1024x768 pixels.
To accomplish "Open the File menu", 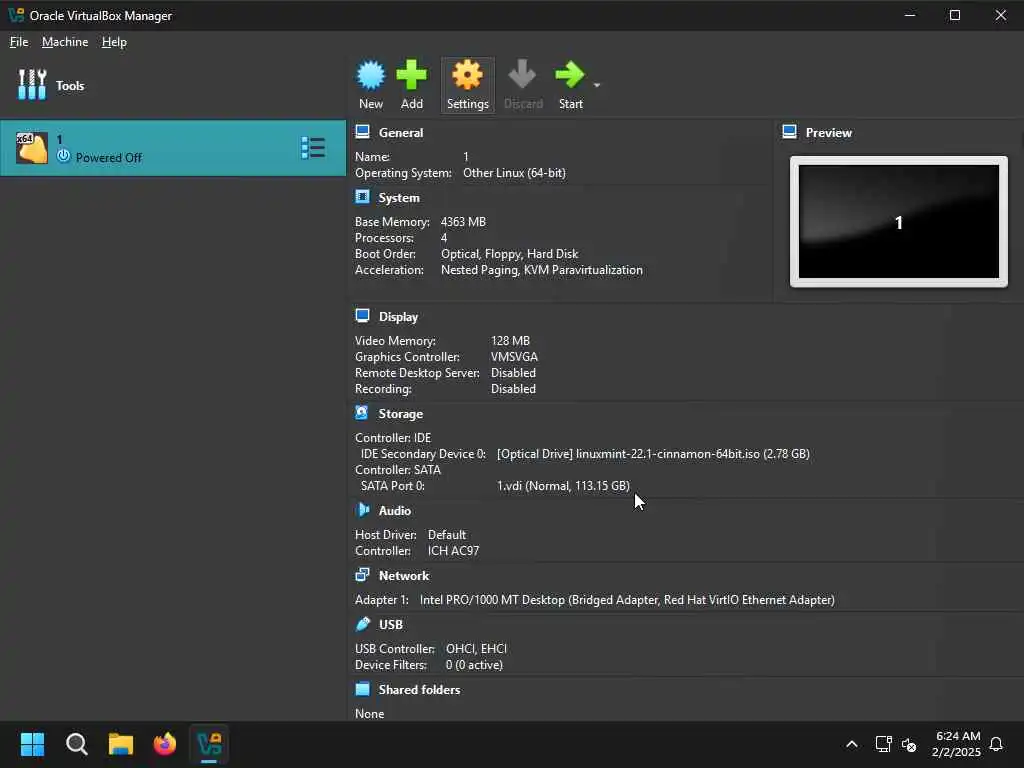I will (x=19, y=42).
